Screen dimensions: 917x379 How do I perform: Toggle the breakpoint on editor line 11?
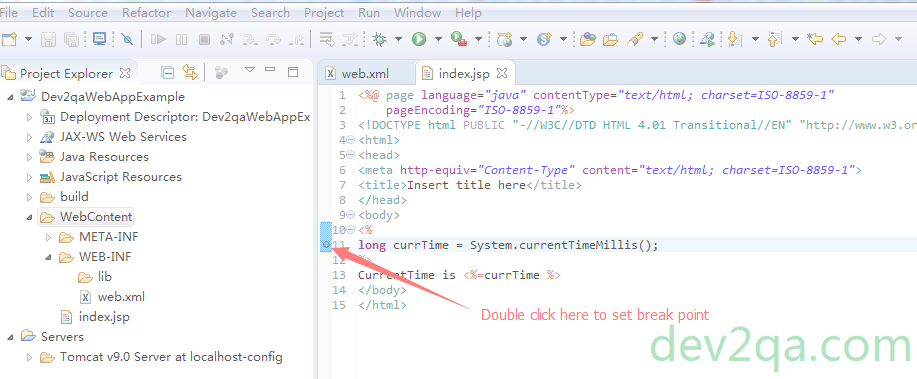[326, 245]
